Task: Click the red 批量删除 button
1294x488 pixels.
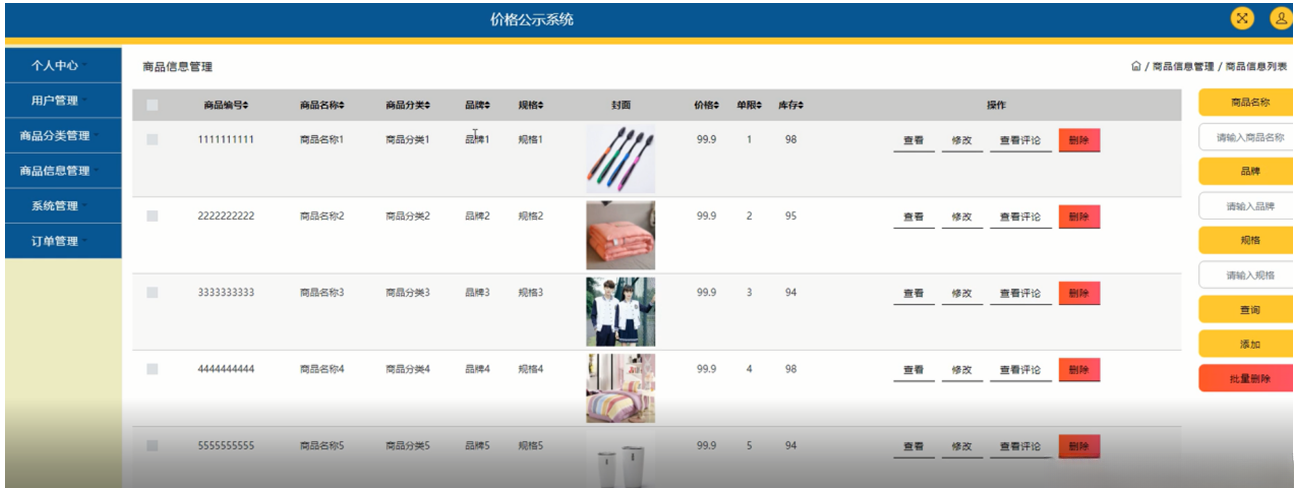Action: click(1248, 378)
